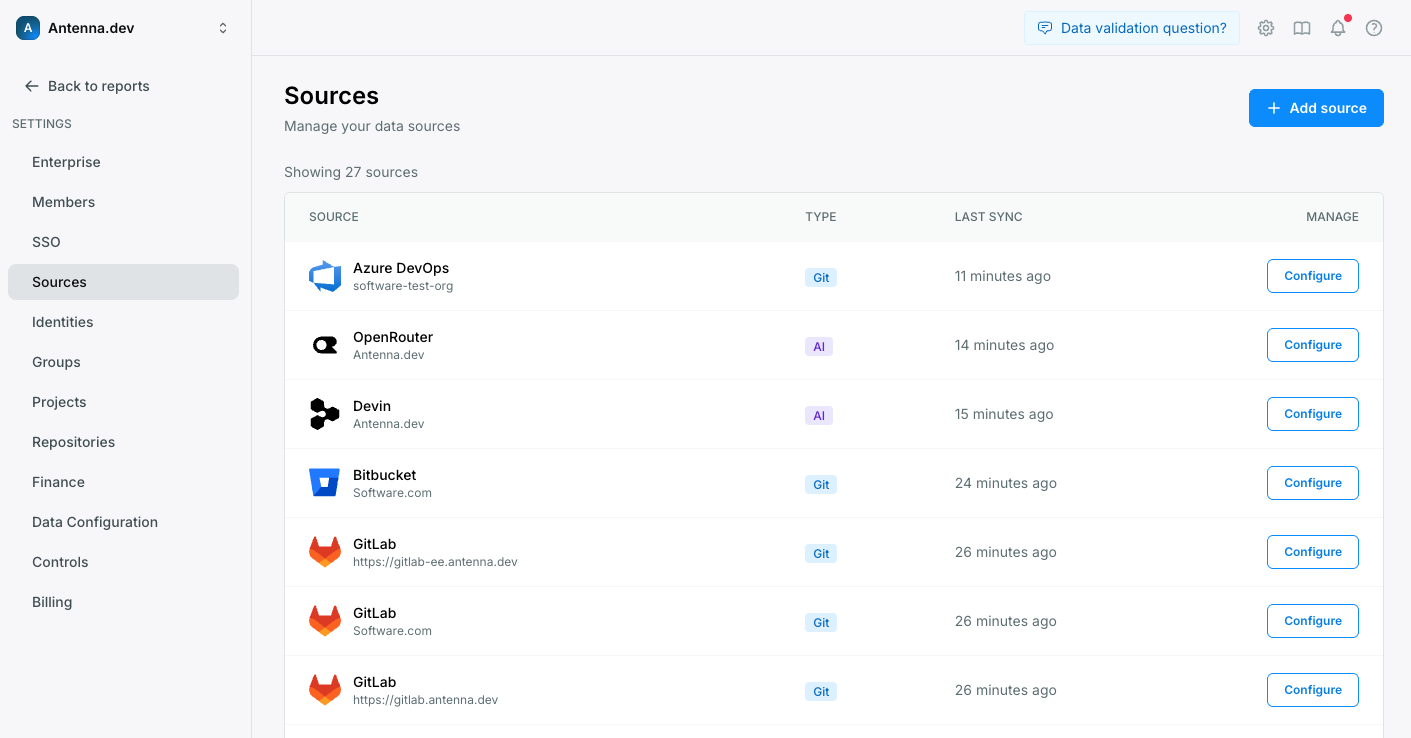Click the Last Sync column header

[988, 217]
